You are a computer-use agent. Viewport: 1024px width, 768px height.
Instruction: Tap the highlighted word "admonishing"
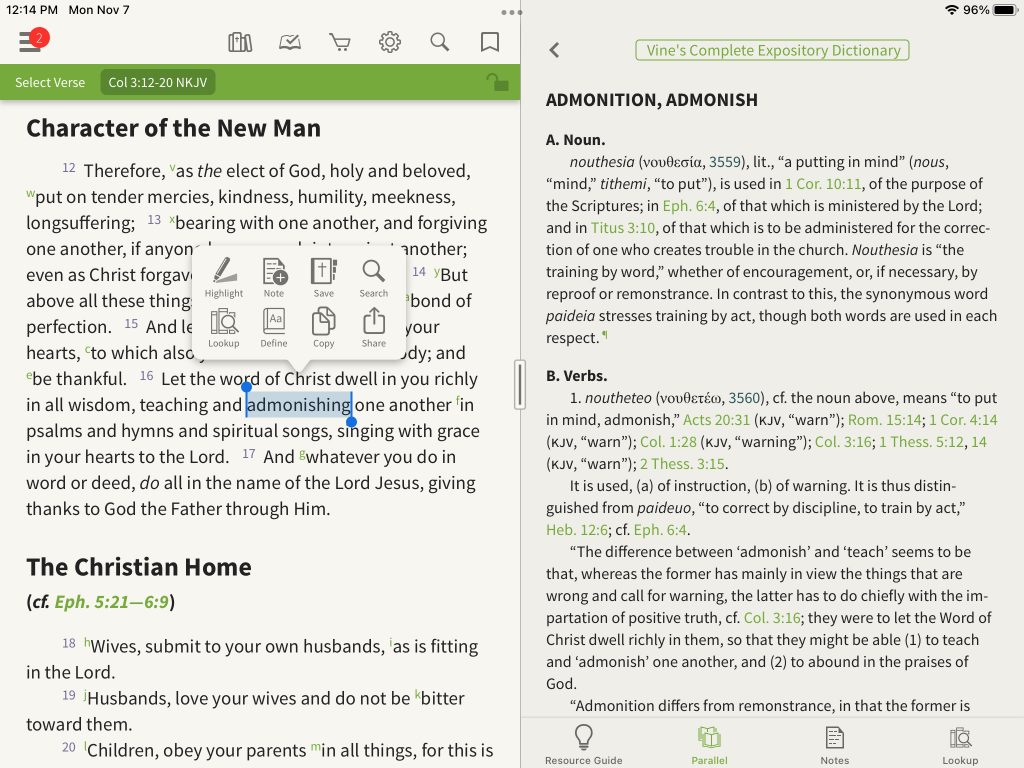(299, 405)
